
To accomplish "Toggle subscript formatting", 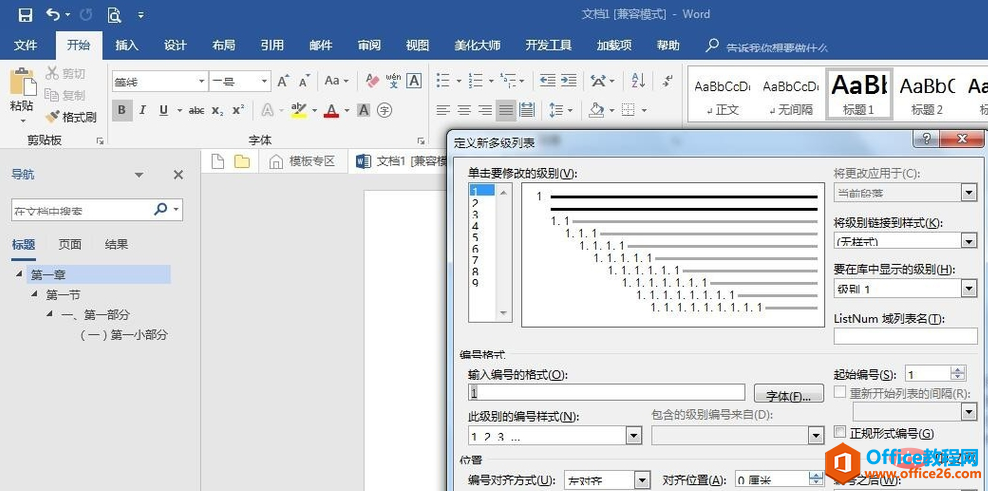I will (x=217, y=110).
